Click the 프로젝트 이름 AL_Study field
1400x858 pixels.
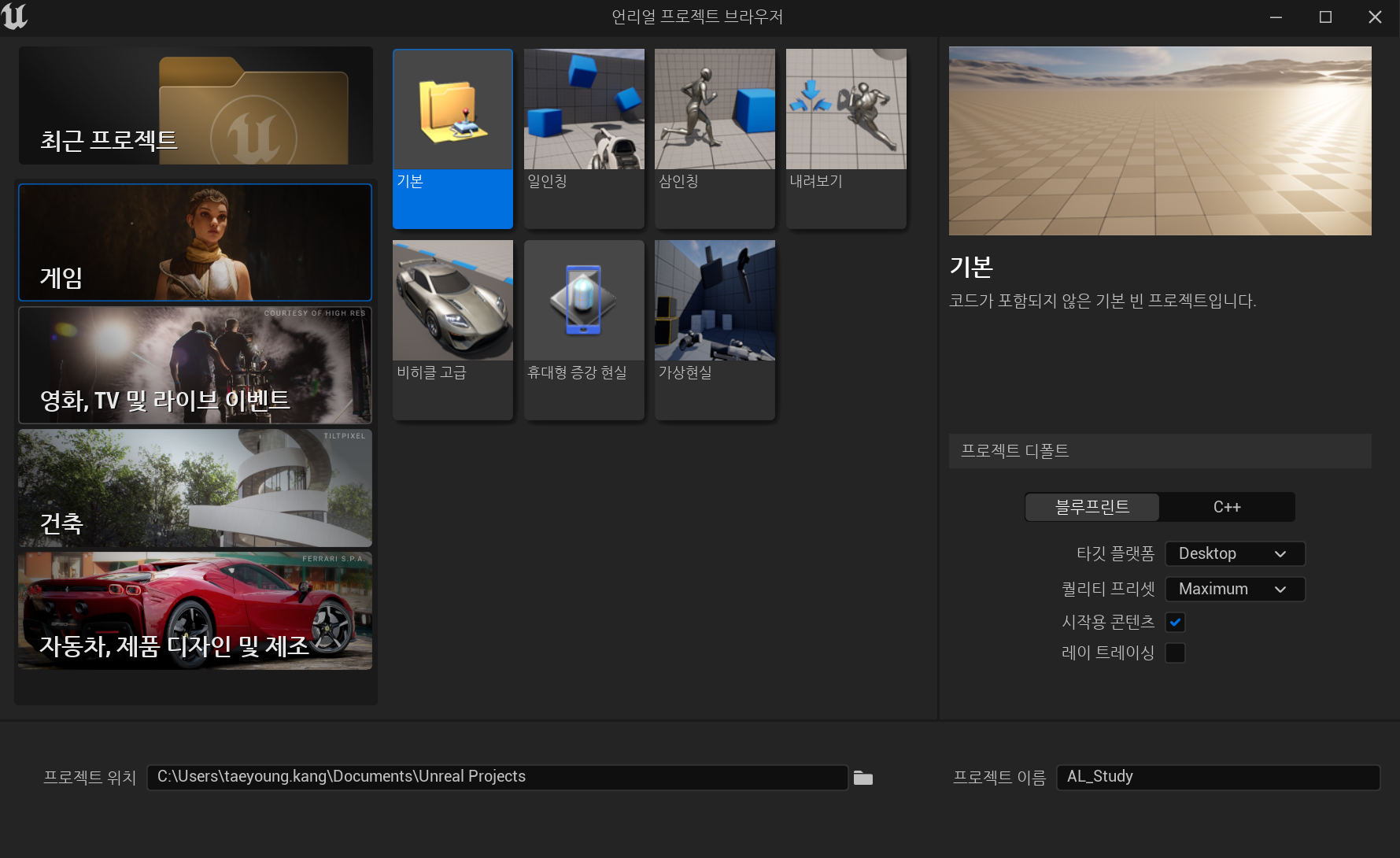point(1218,777)
